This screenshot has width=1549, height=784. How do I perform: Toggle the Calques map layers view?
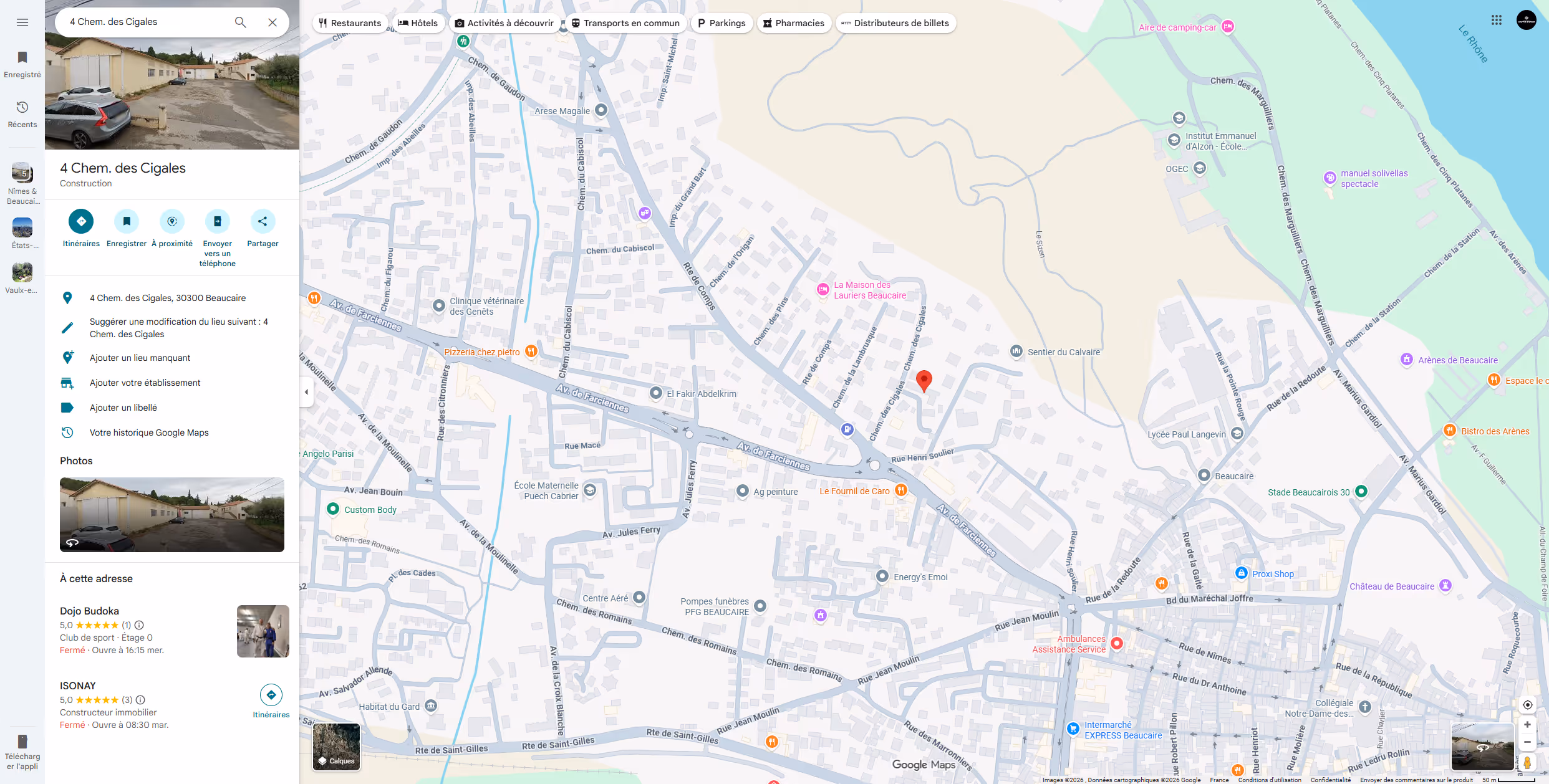[x=336, y=747]
